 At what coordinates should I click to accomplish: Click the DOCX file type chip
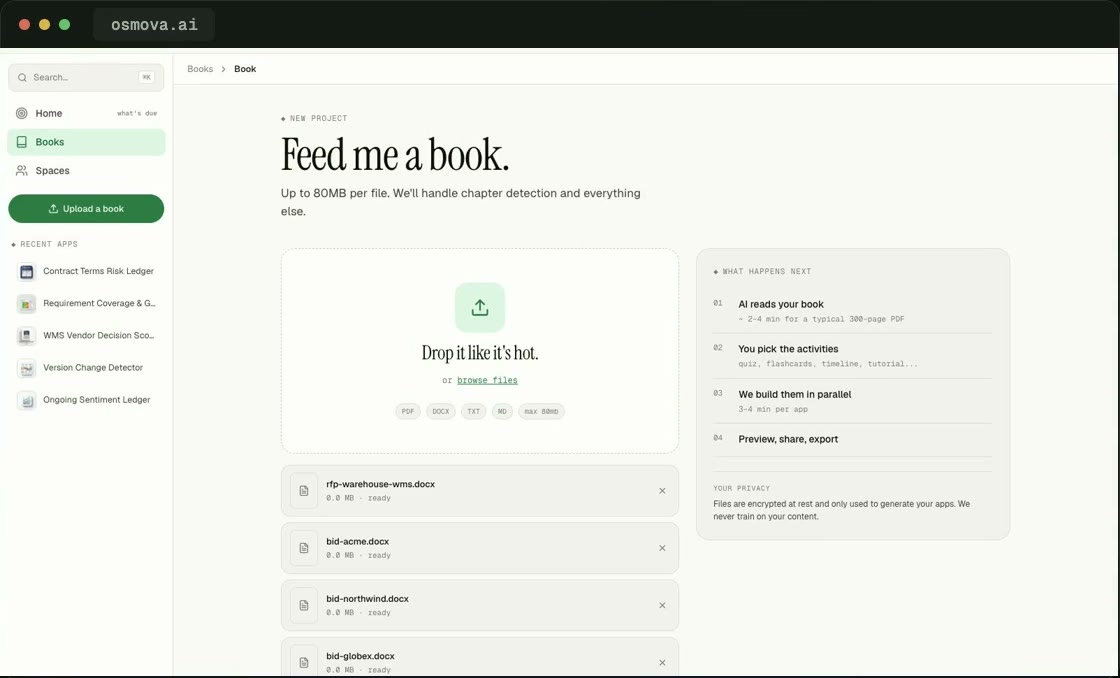(441, 412)
